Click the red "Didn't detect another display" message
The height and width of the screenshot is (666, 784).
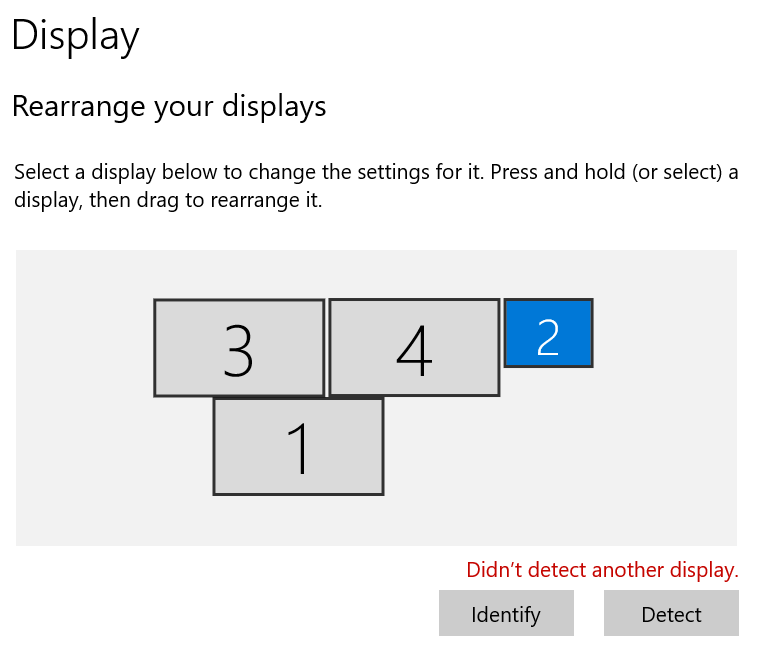602,570
